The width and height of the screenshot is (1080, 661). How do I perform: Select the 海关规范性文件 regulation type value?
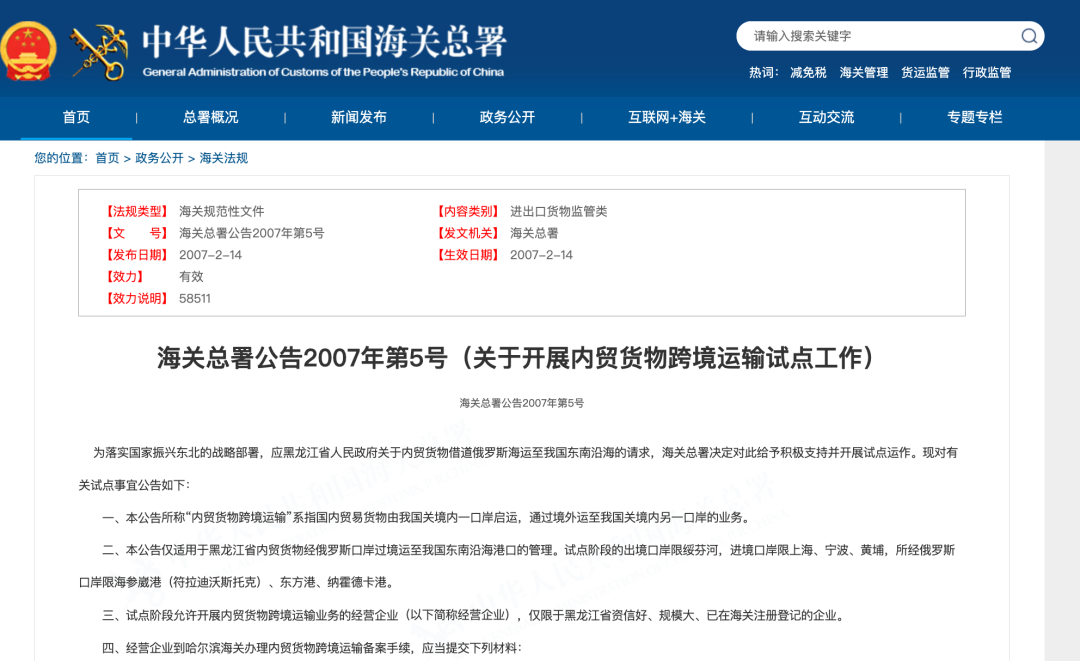point(222,211)
